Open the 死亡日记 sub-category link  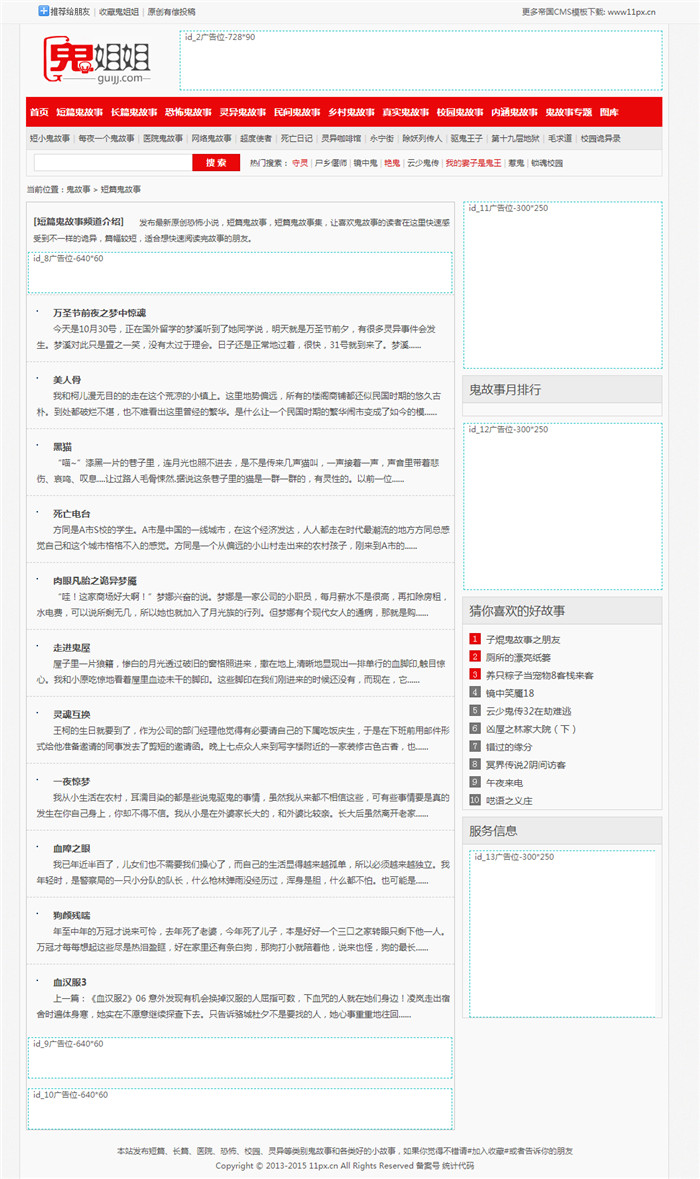point(296,138)
